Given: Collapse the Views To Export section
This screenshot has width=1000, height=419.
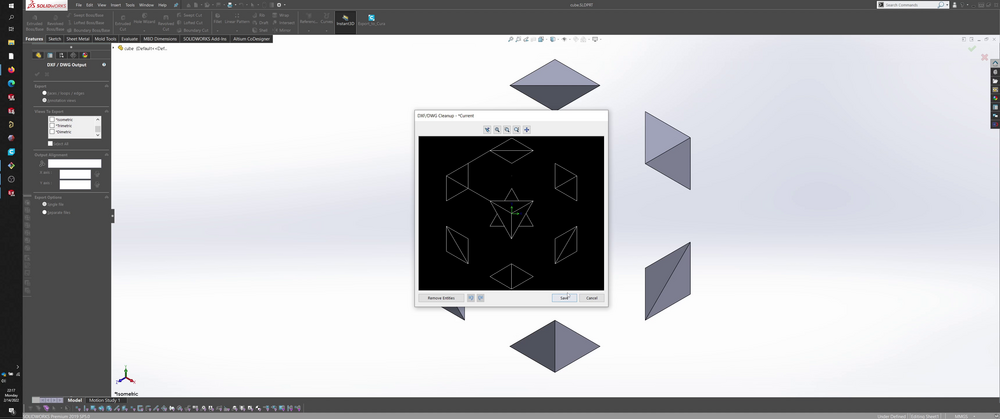Looking at the screenshot, I should (105, 111).
